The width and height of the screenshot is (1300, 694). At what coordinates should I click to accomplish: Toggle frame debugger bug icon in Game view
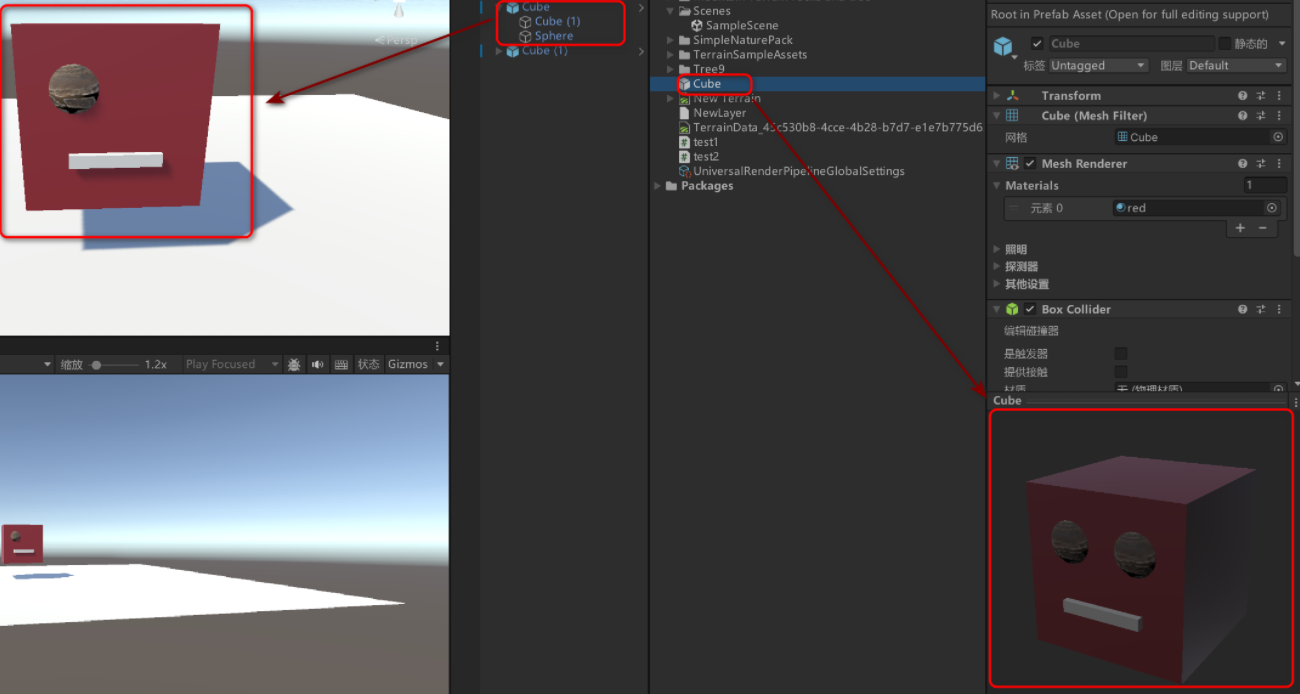point(294,364)
